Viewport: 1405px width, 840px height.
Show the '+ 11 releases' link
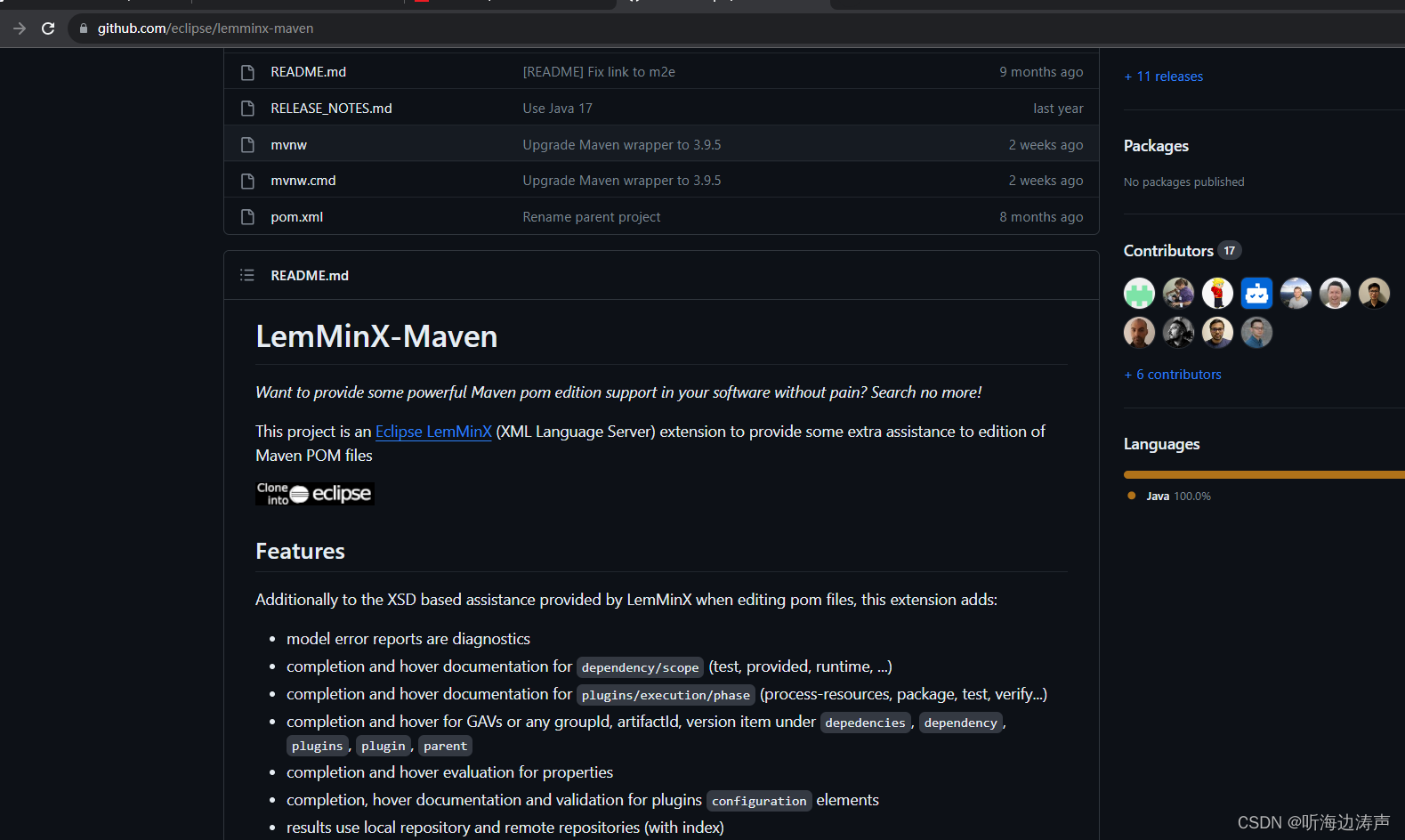tap(1164, 77)
